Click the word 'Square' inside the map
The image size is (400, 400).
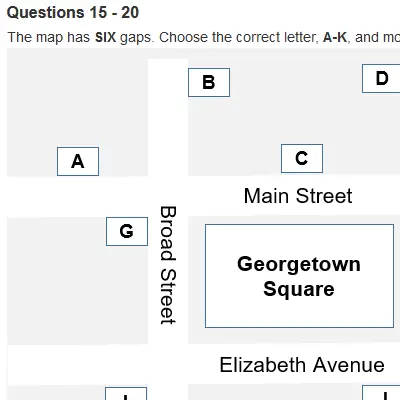pos(299,289)
